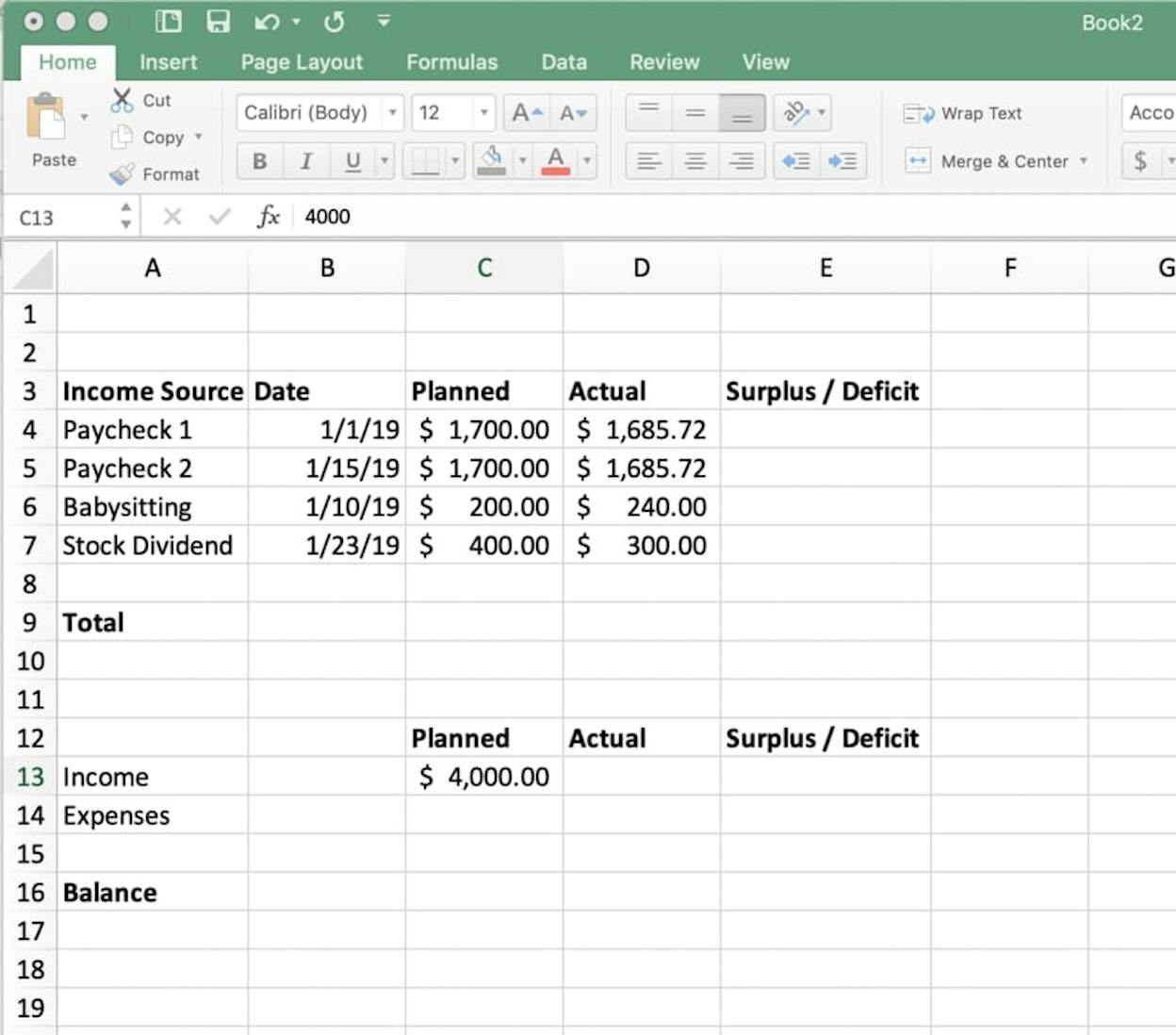The image size is (1176, 1035).
Task: Switch to the Home tab
Action: [68, 62]
